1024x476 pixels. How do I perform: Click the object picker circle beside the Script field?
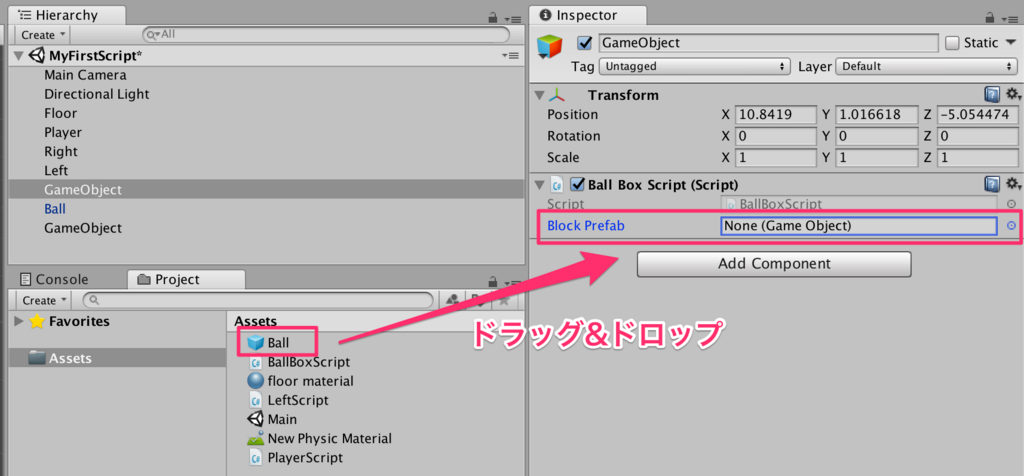tap(1011, 204)
